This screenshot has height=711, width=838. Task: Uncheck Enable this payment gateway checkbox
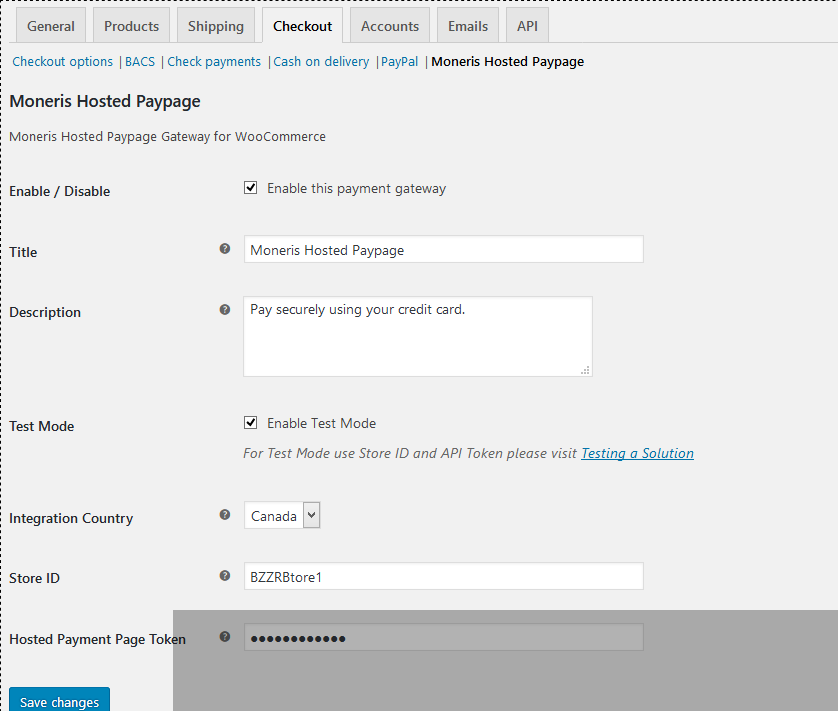[251, 188]
